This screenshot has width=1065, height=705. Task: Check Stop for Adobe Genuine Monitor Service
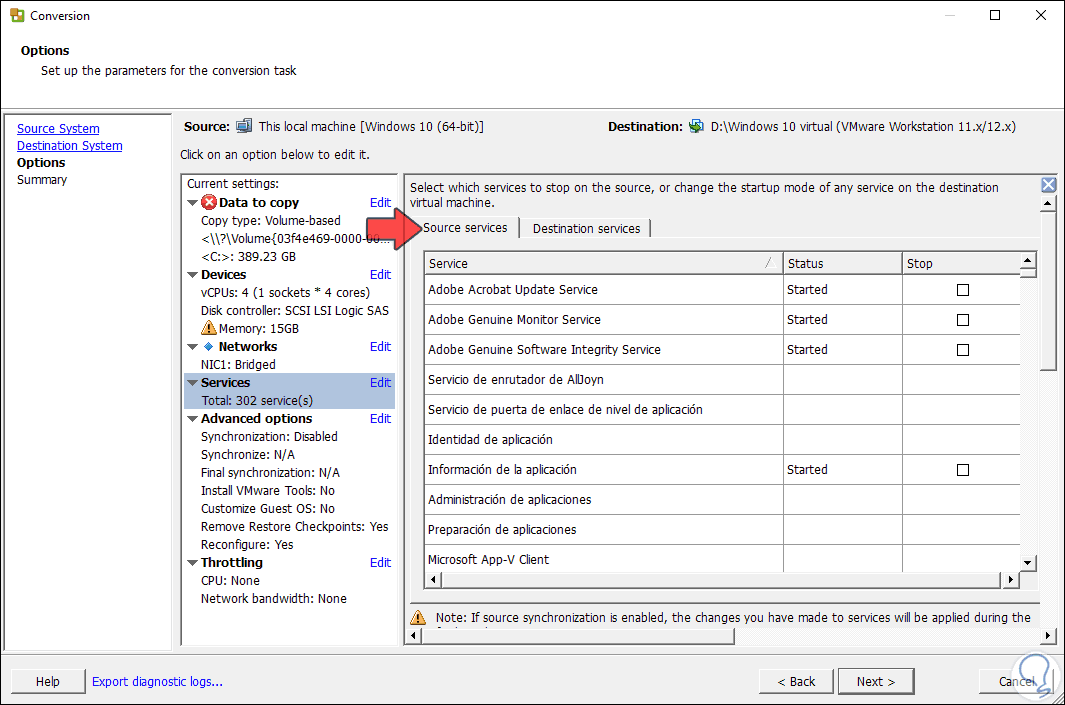coord(963,320)
